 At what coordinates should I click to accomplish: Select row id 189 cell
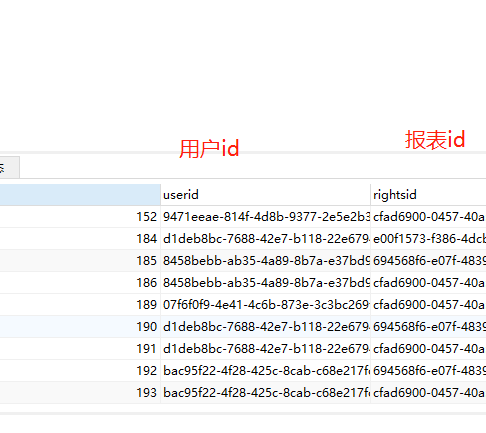click(x=80, y=305)
